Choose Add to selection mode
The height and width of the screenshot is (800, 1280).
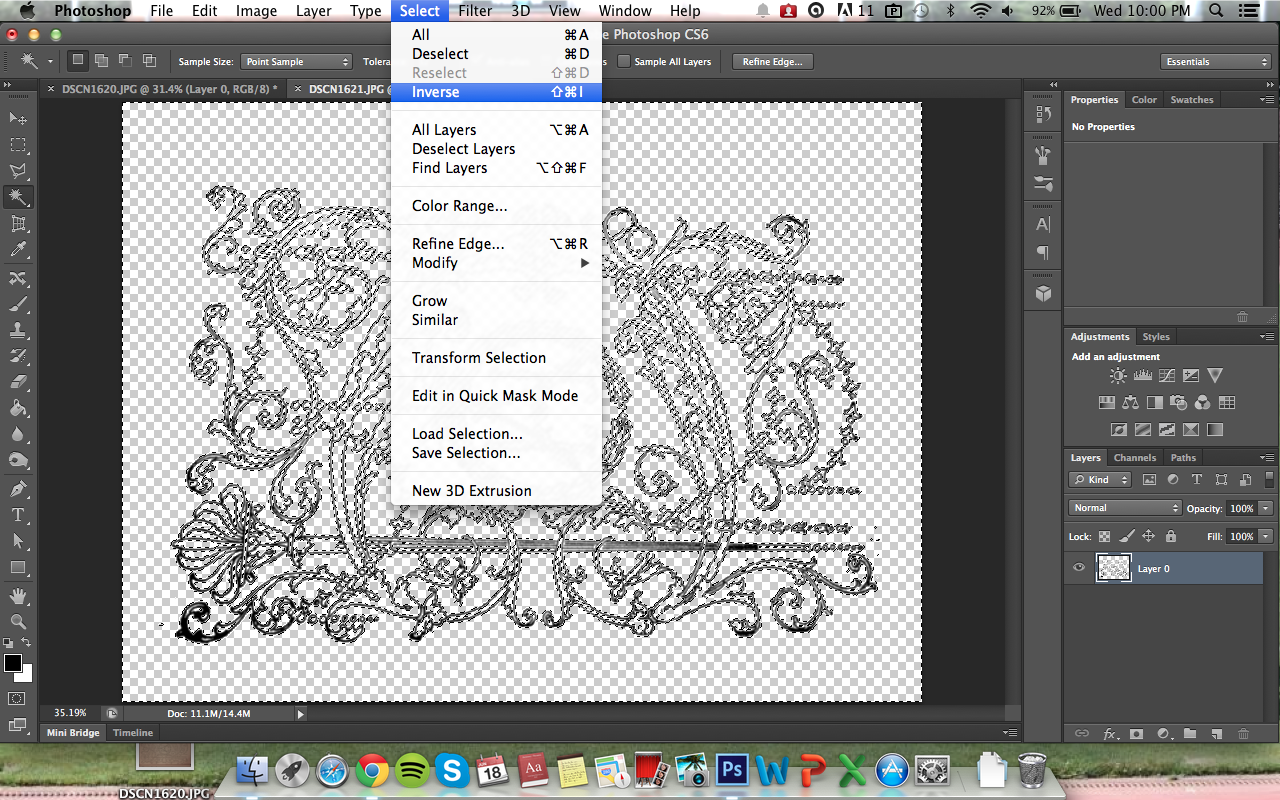pos(101,61)
